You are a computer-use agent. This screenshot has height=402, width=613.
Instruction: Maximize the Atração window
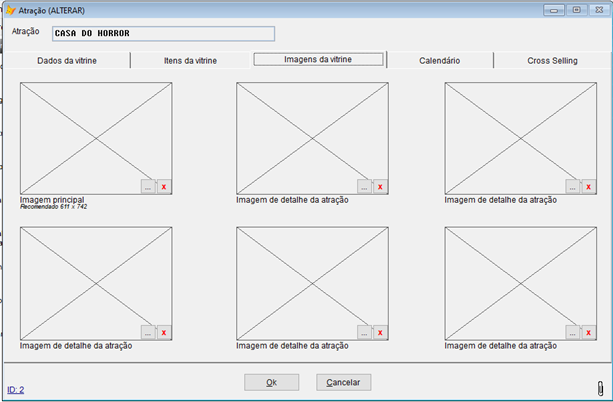click(577, 10)
